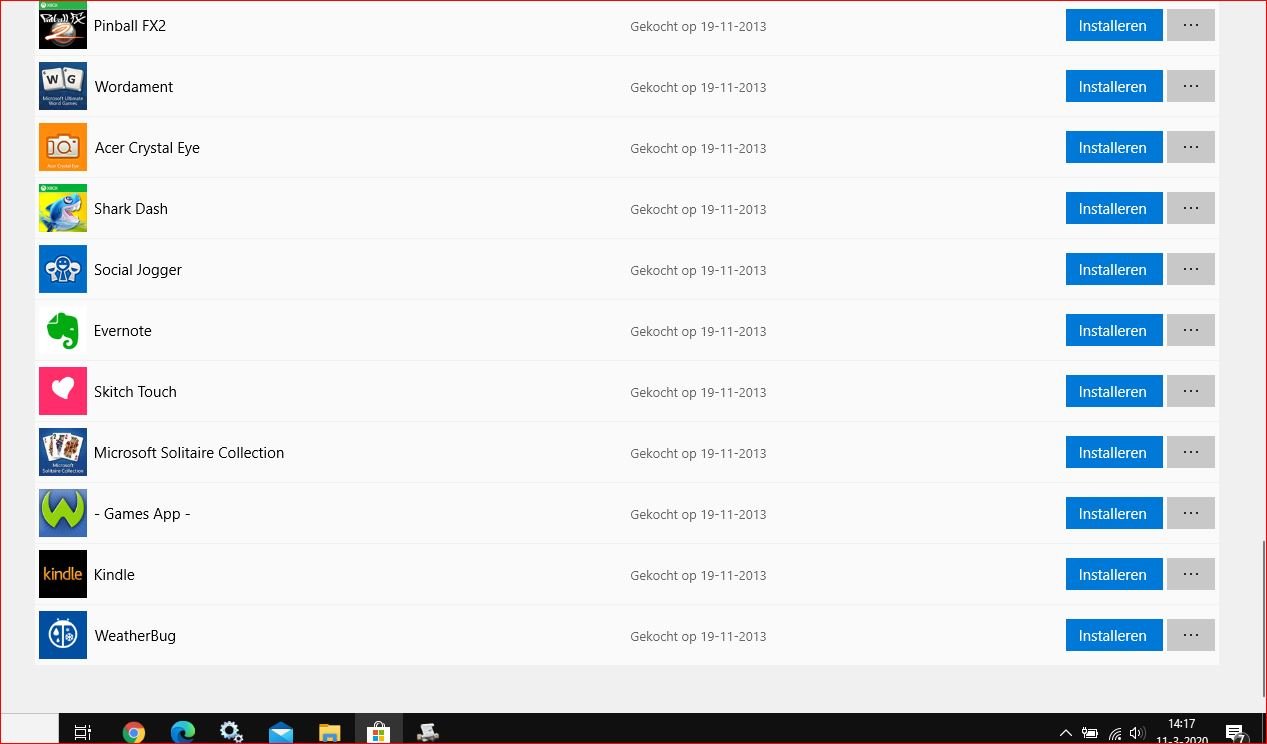Open more options for Wordament
1267x744 pixels.
tap(1191, 86)
